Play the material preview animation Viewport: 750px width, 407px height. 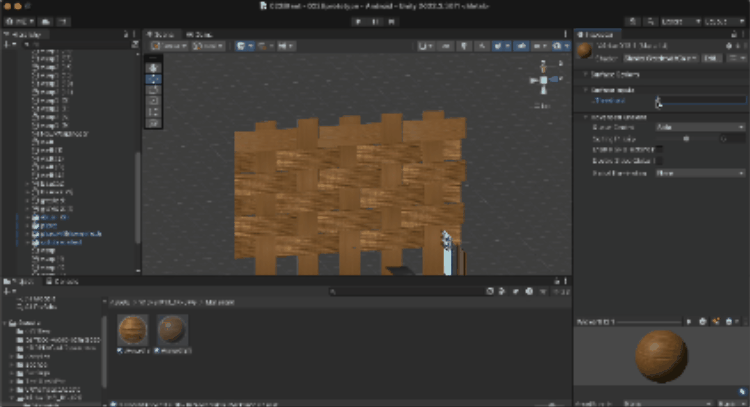pyautogui.click(x=689, y=322)
